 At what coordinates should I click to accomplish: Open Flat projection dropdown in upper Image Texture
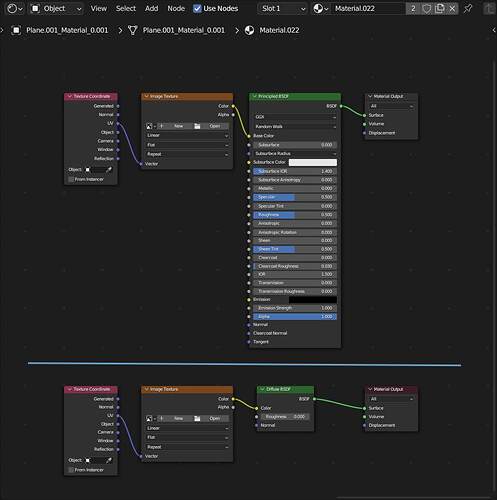tap(187, 145)
